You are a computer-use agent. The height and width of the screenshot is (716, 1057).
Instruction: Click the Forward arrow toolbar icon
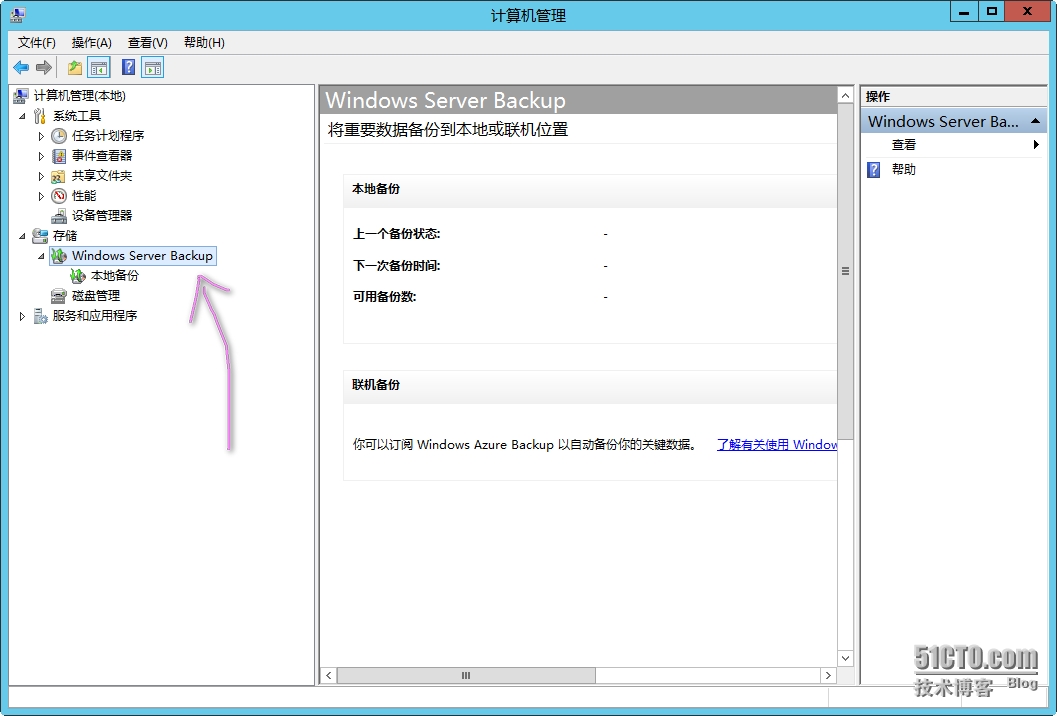44,67
